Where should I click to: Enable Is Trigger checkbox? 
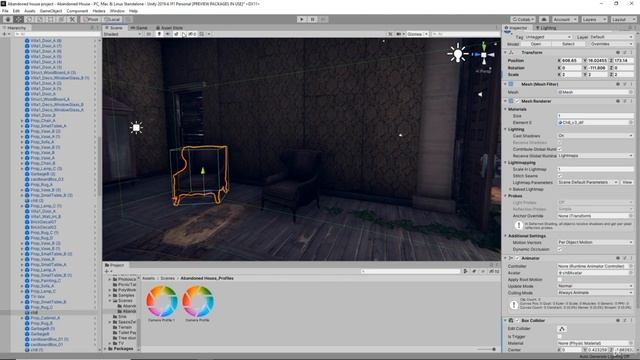point(560,336)
